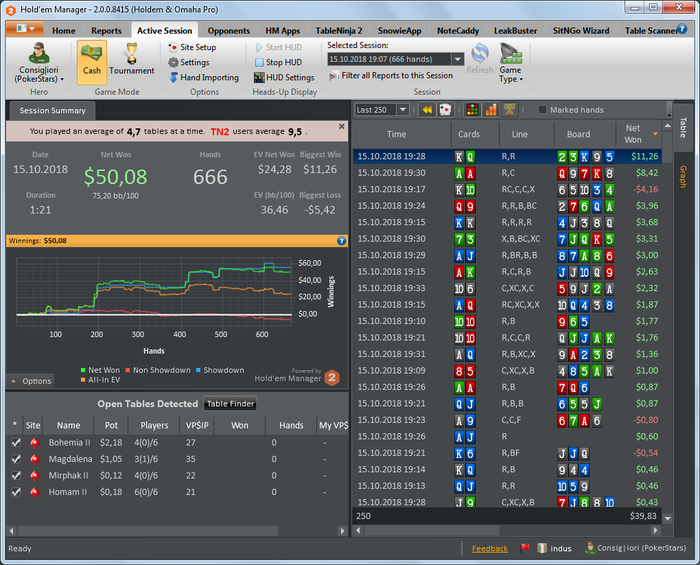Click the orange bar chart icon
Image resolution: width=700 pixels, height=565 pixels.
[x=491, y=109]
